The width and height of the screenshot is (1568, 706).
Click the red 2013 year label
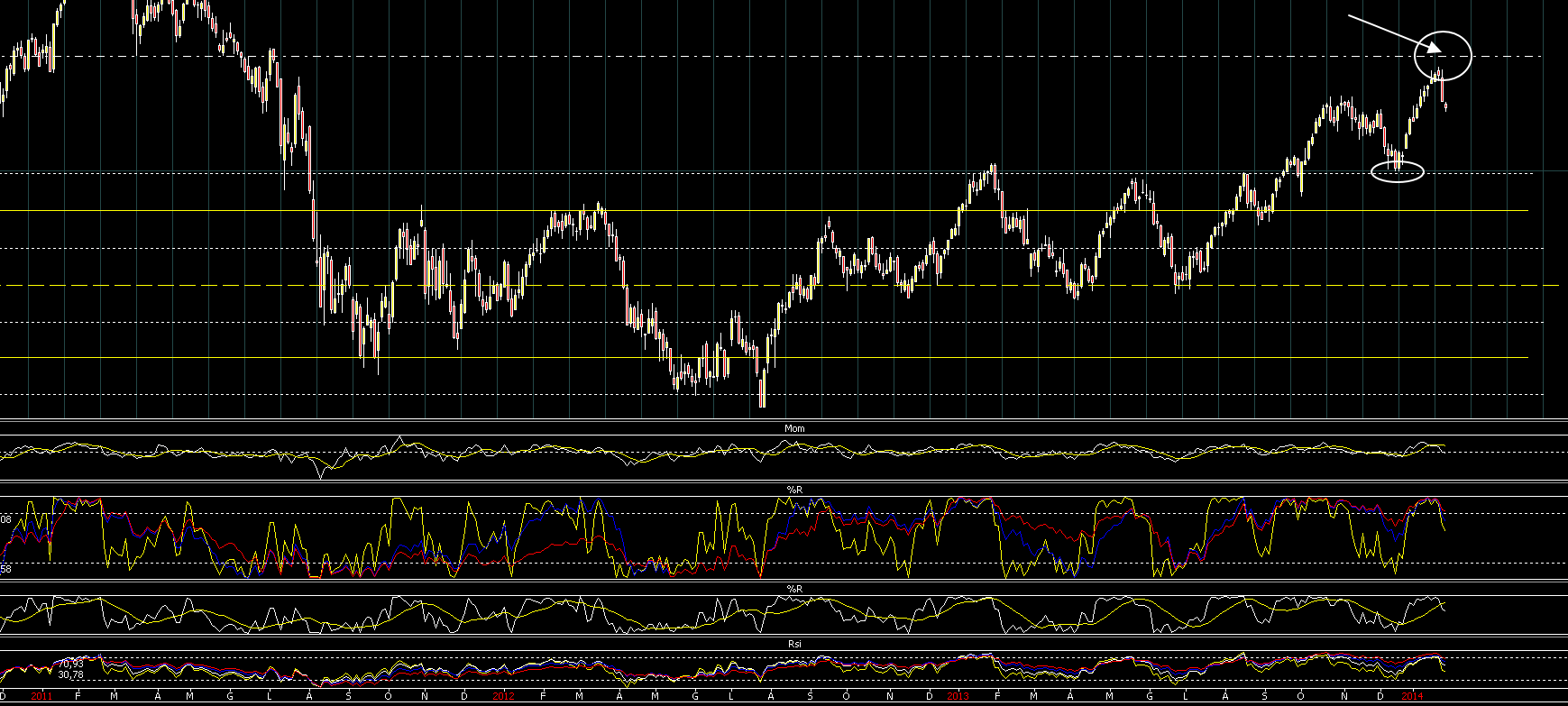pyautogui.click(x=958, y=695)
